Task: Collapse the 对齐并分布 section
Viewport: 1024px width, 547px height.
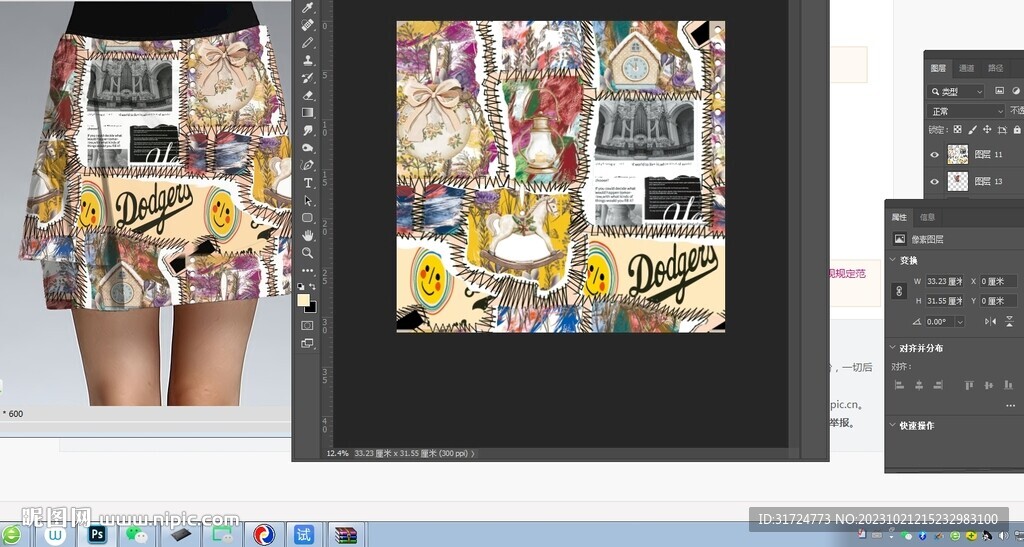Action: pyautogui.click(x=892, y=348)
